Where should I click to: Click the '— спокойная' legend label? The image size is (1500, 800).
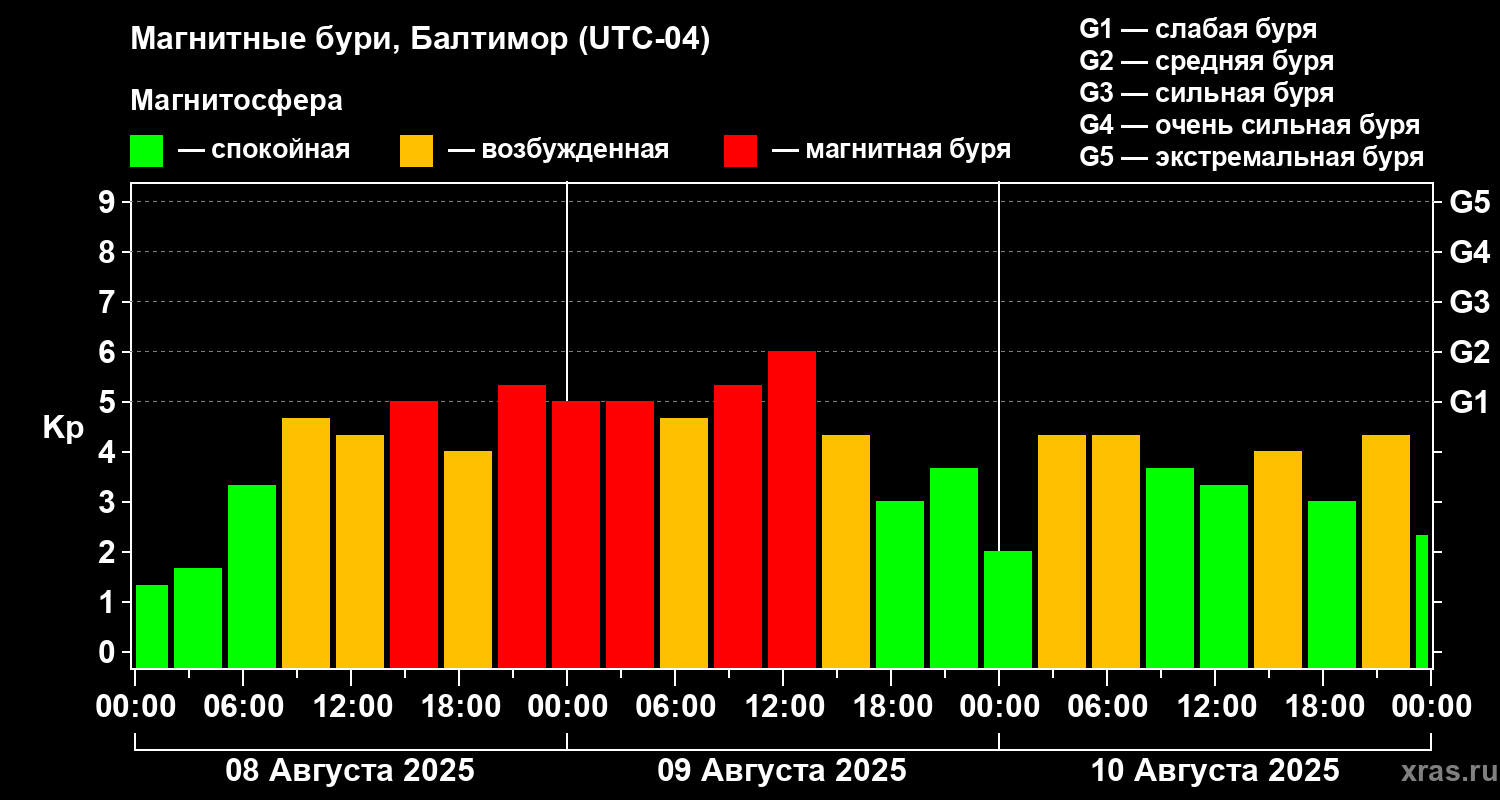pos(264,150)
